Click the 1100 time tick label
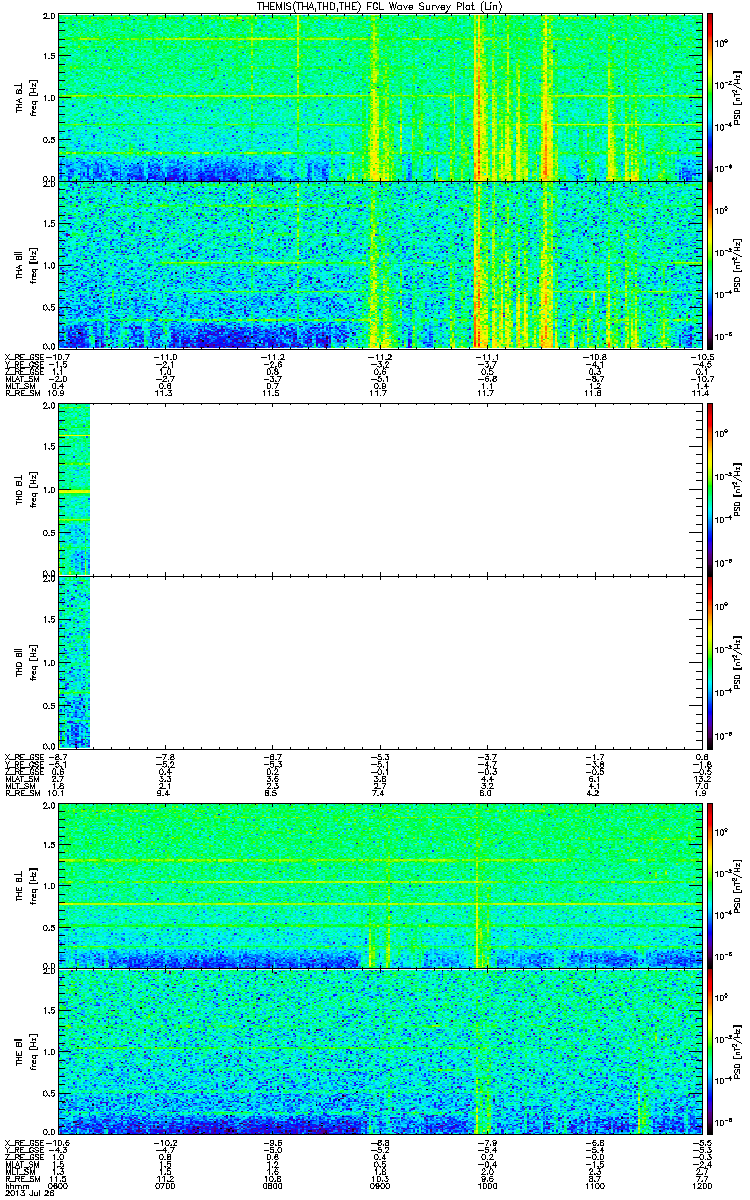 (x=595, y=1187)
